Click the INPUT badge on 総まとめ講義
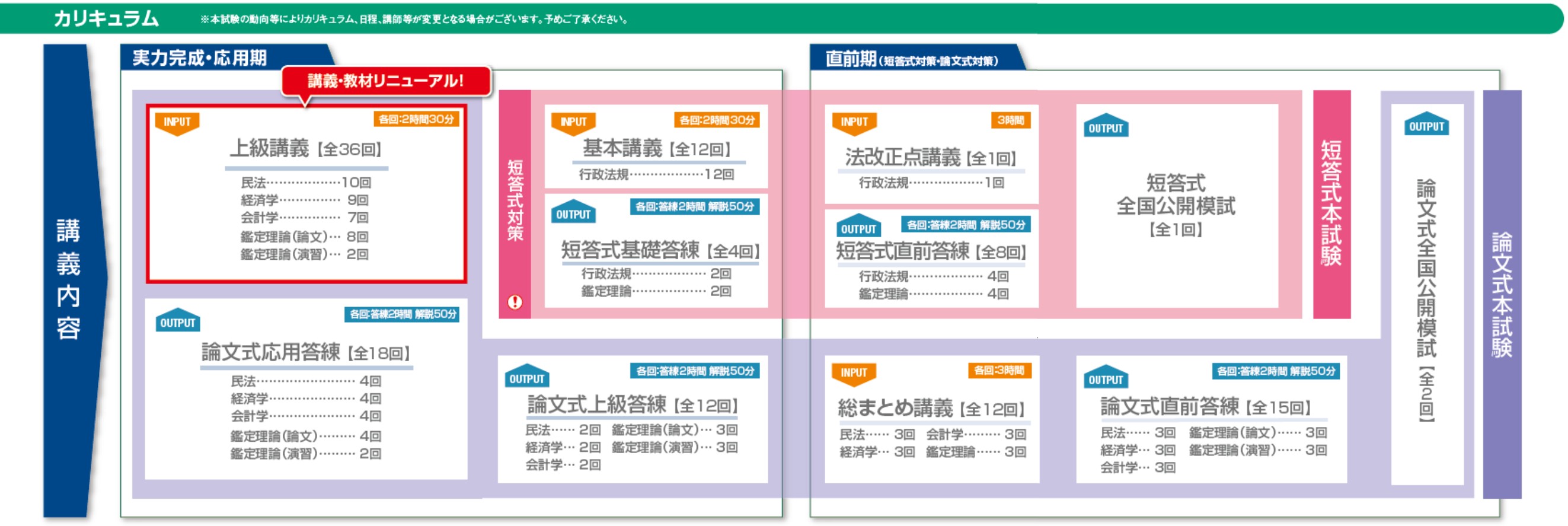The image size is (1568, 526). click(854, 372)
